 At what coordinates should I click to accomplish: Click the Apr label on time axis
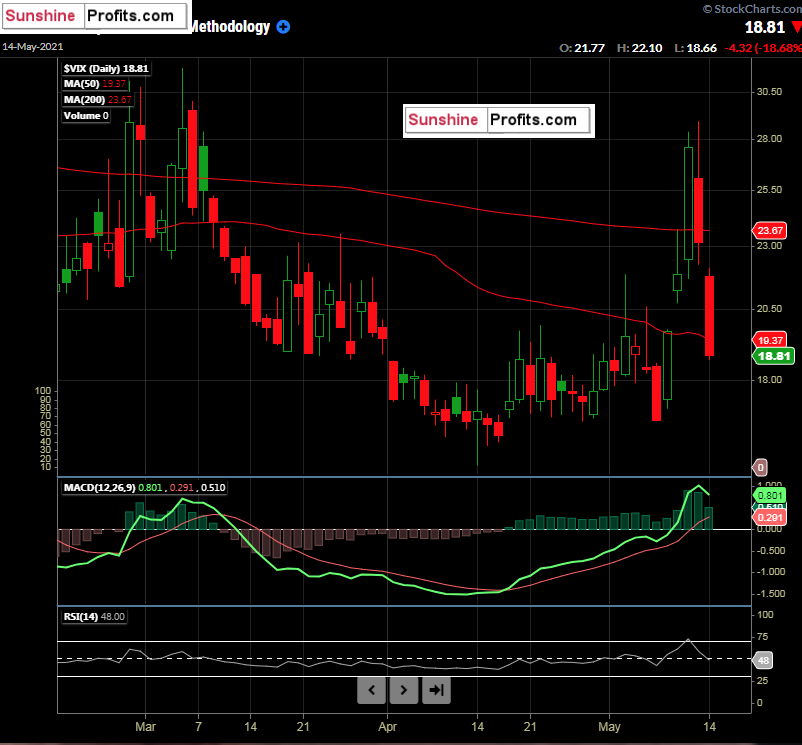[387, 727]
